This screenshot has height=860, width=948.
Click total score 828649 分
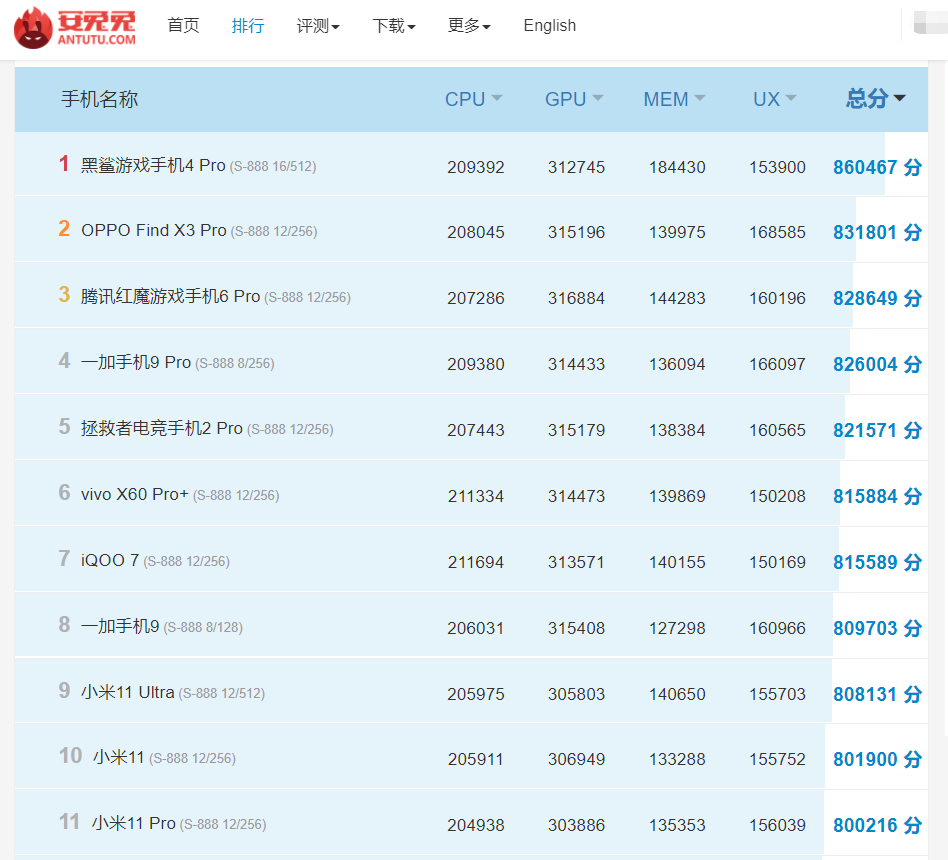point(877,298)
